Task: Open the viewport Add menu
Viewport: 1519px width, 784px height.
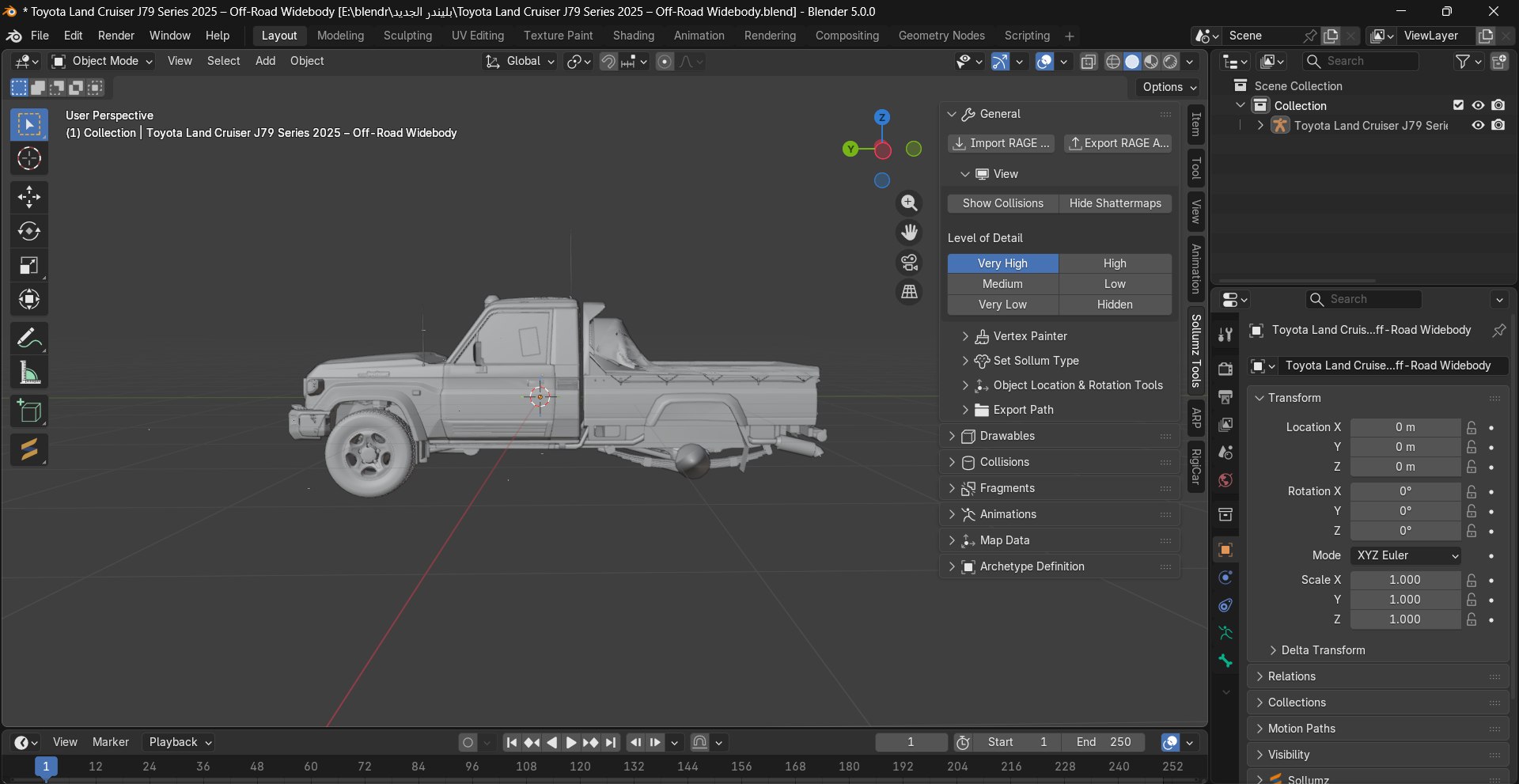Action: click(x=265, y=61)
